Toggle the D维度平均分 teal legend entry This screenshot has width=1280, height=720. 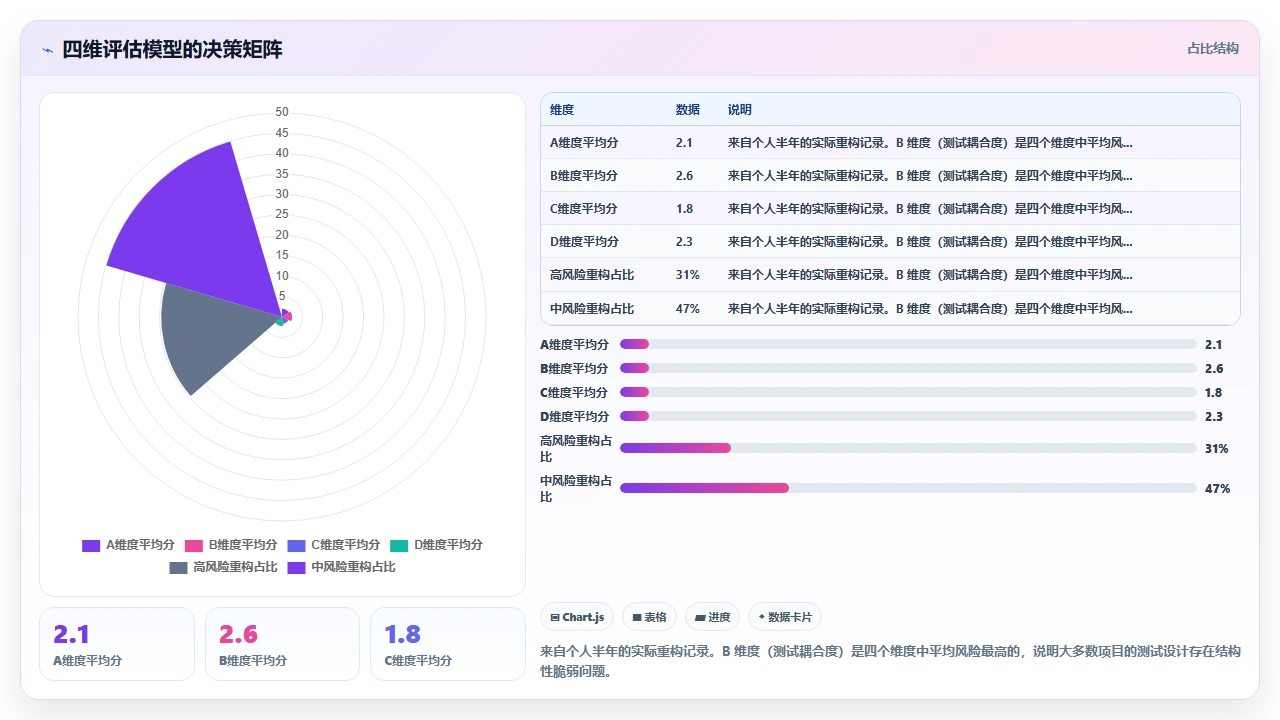coord(436,545)
